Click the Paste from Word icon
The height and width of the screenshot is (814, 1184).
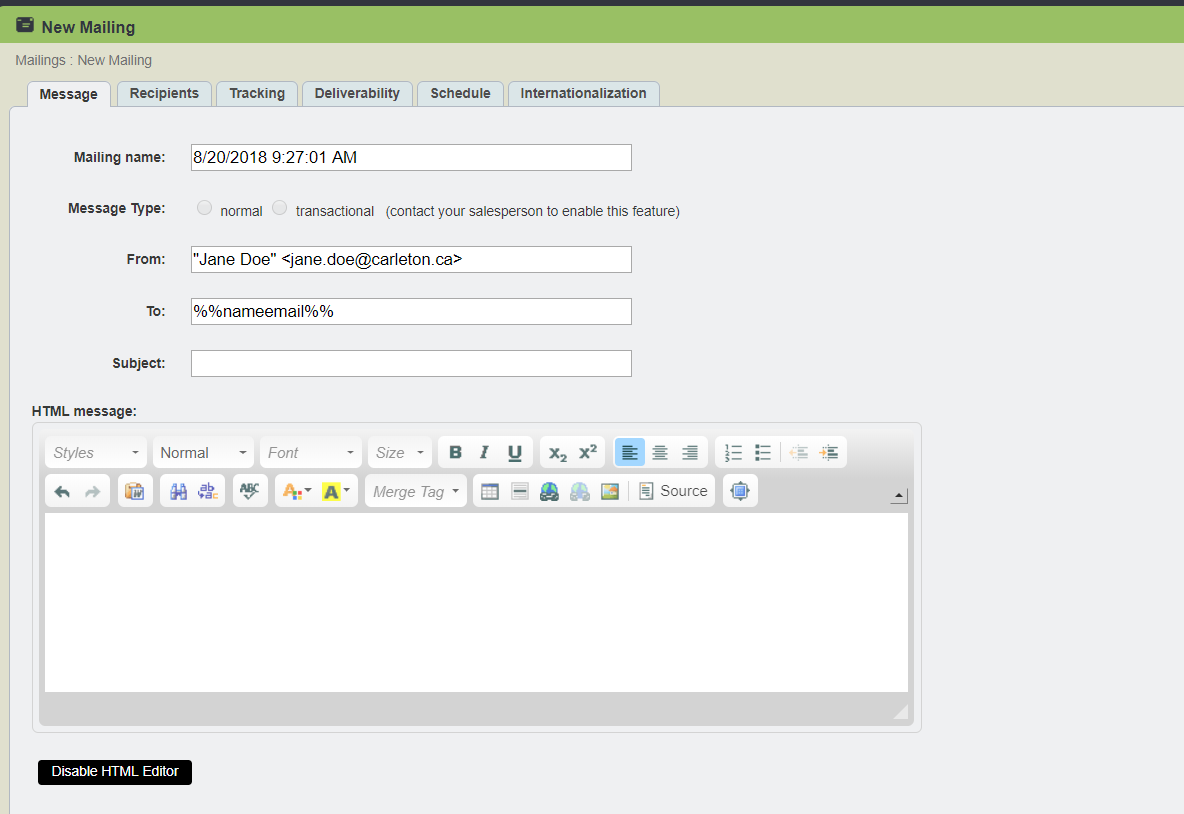135,491
